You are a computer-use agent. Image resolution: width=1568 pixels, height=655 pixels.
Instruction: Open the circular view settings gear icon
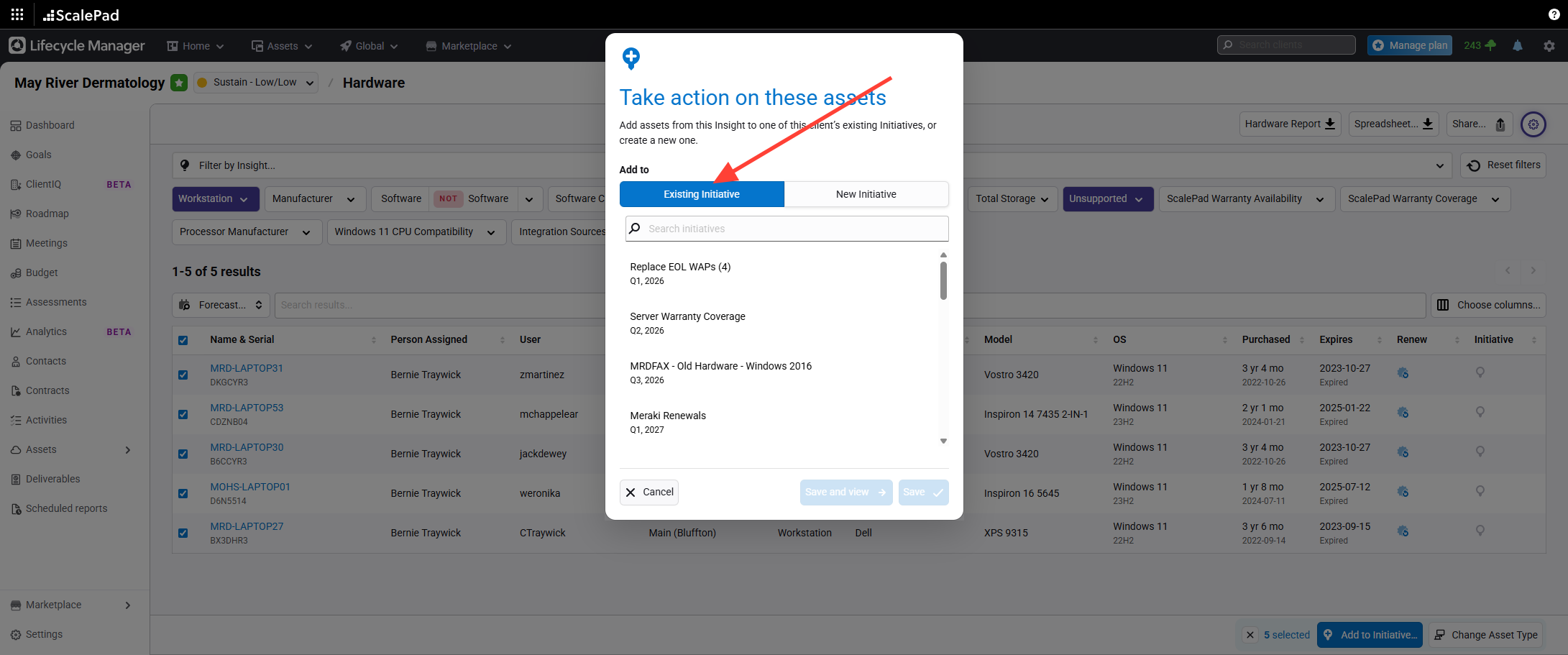pos(1533,124)
